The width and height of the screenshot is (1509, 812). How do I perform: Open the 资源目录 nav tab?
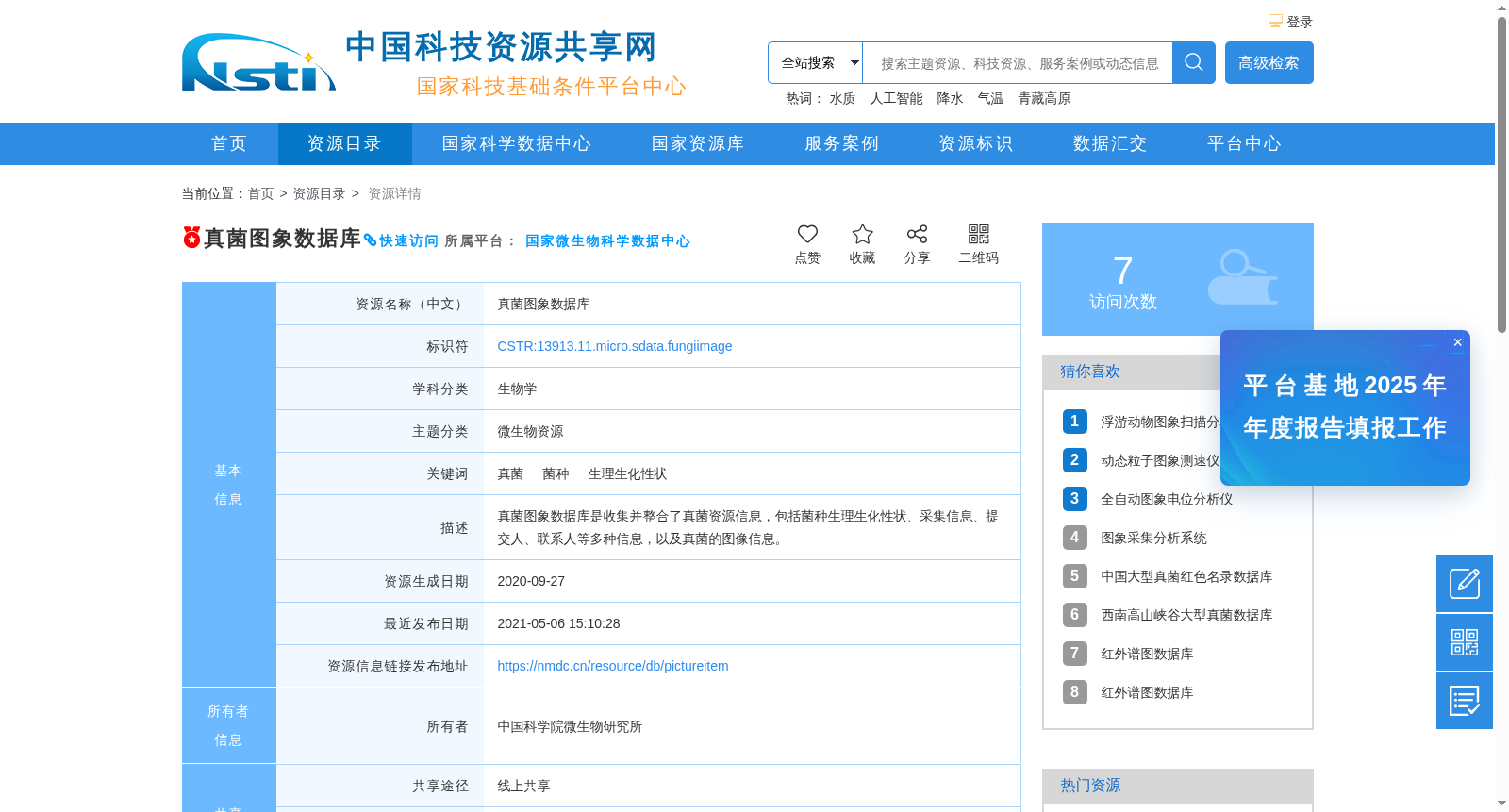344,143
